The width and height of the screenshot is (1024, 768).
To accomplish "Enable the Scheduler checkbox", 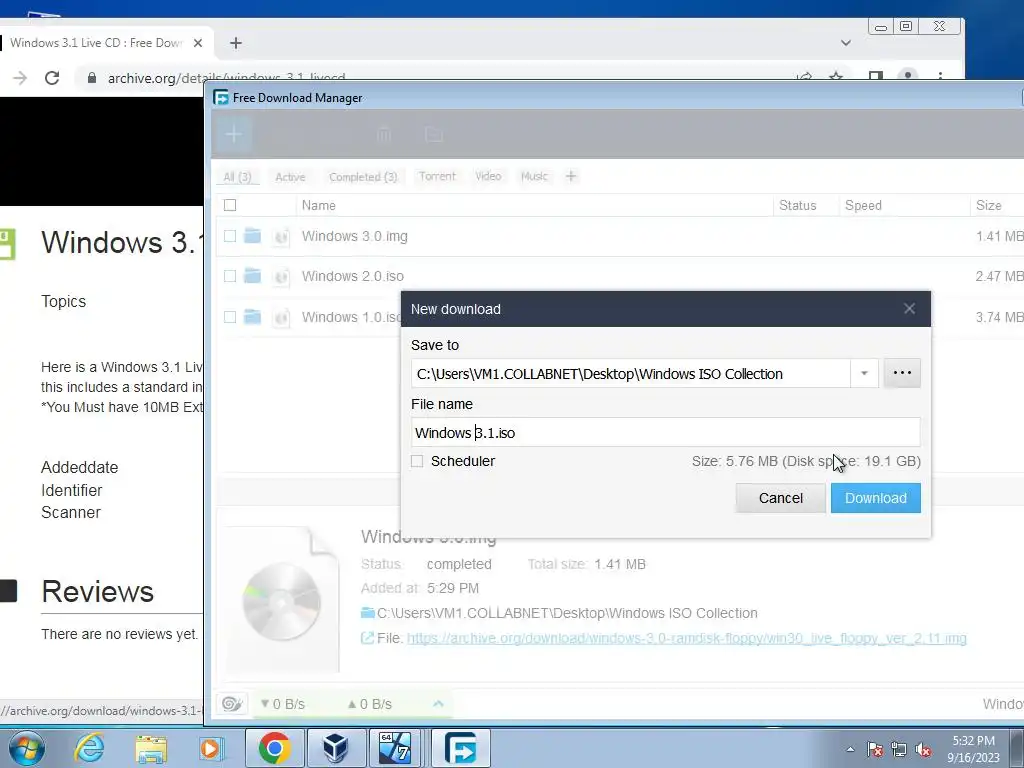I will click(417, 461).
